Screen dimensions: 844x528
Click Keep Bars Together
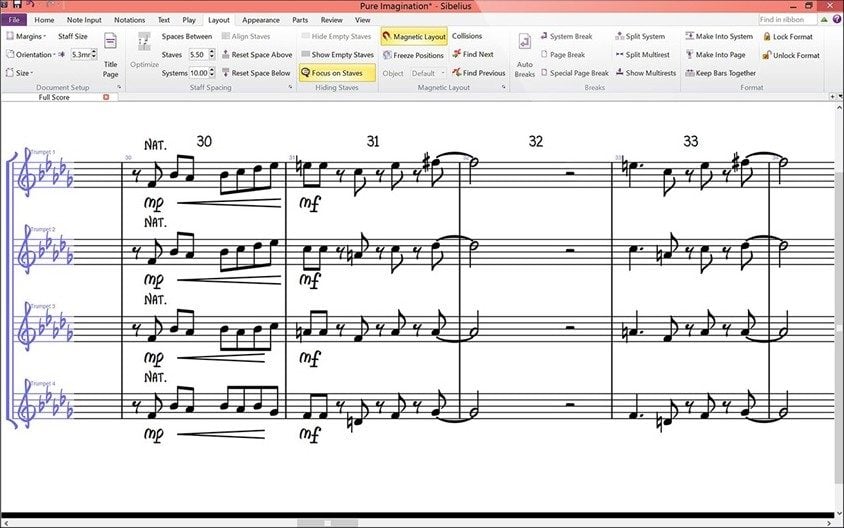click(720, 73)
